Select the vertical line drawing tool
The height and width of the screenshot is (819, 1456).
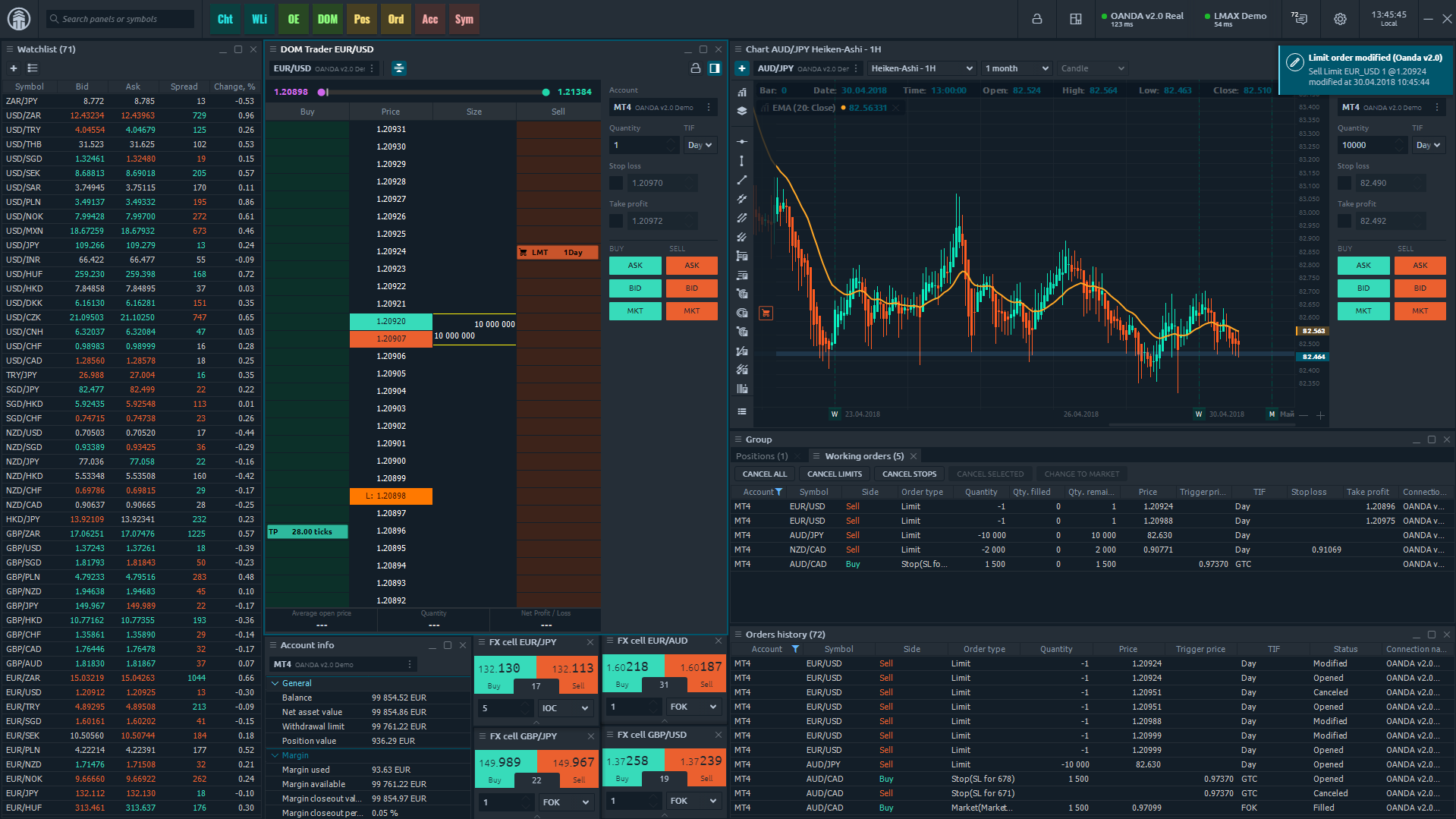coord(742,161)
